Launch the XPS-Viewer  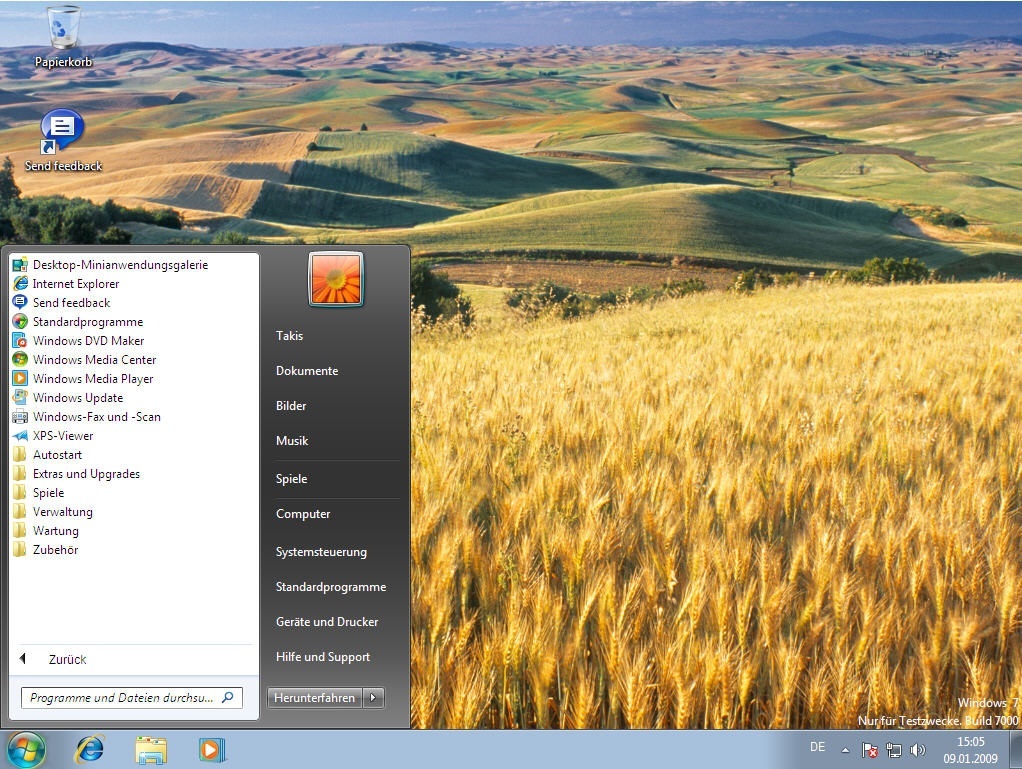click(63, 435)
